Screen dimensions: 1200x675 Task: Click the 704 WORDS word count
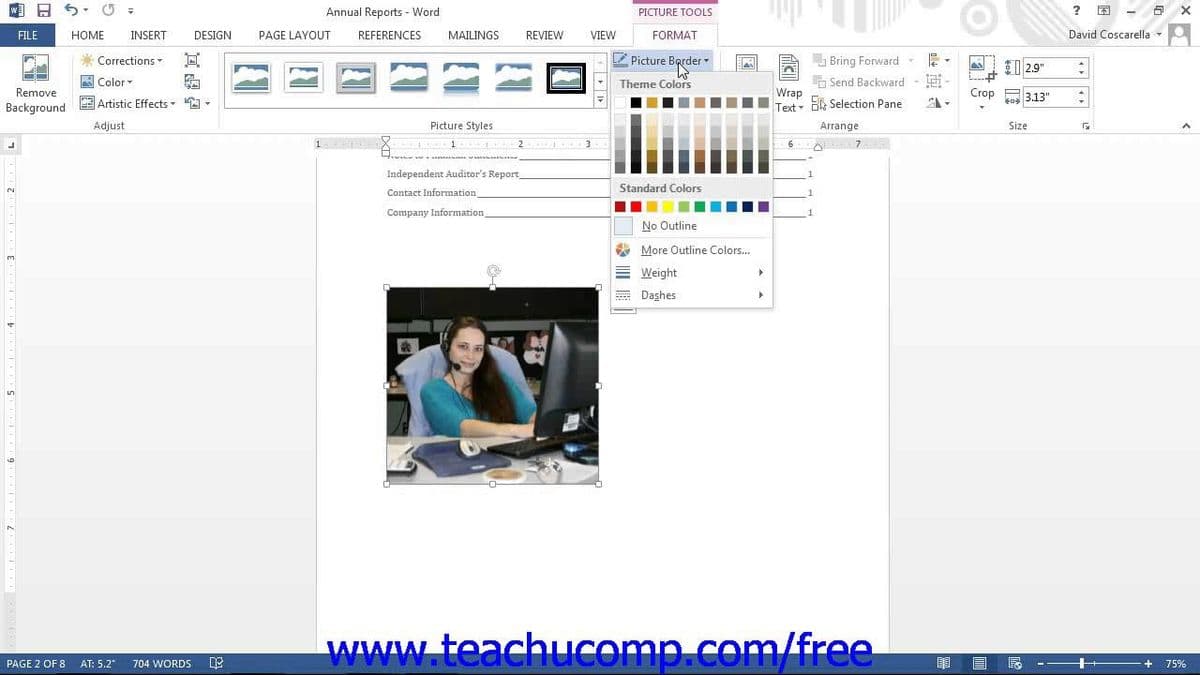[162, 664]
